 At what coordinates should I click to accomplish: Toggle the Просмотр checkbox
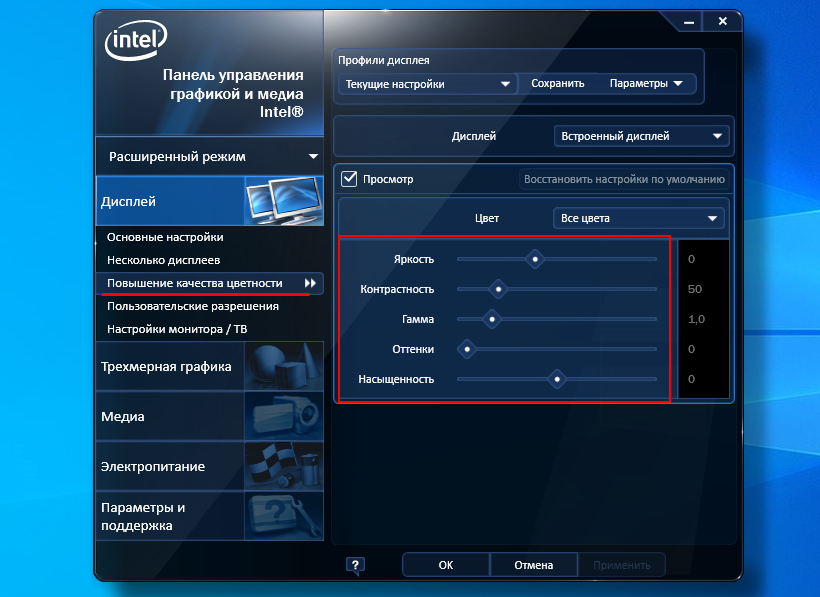point(349,179)
